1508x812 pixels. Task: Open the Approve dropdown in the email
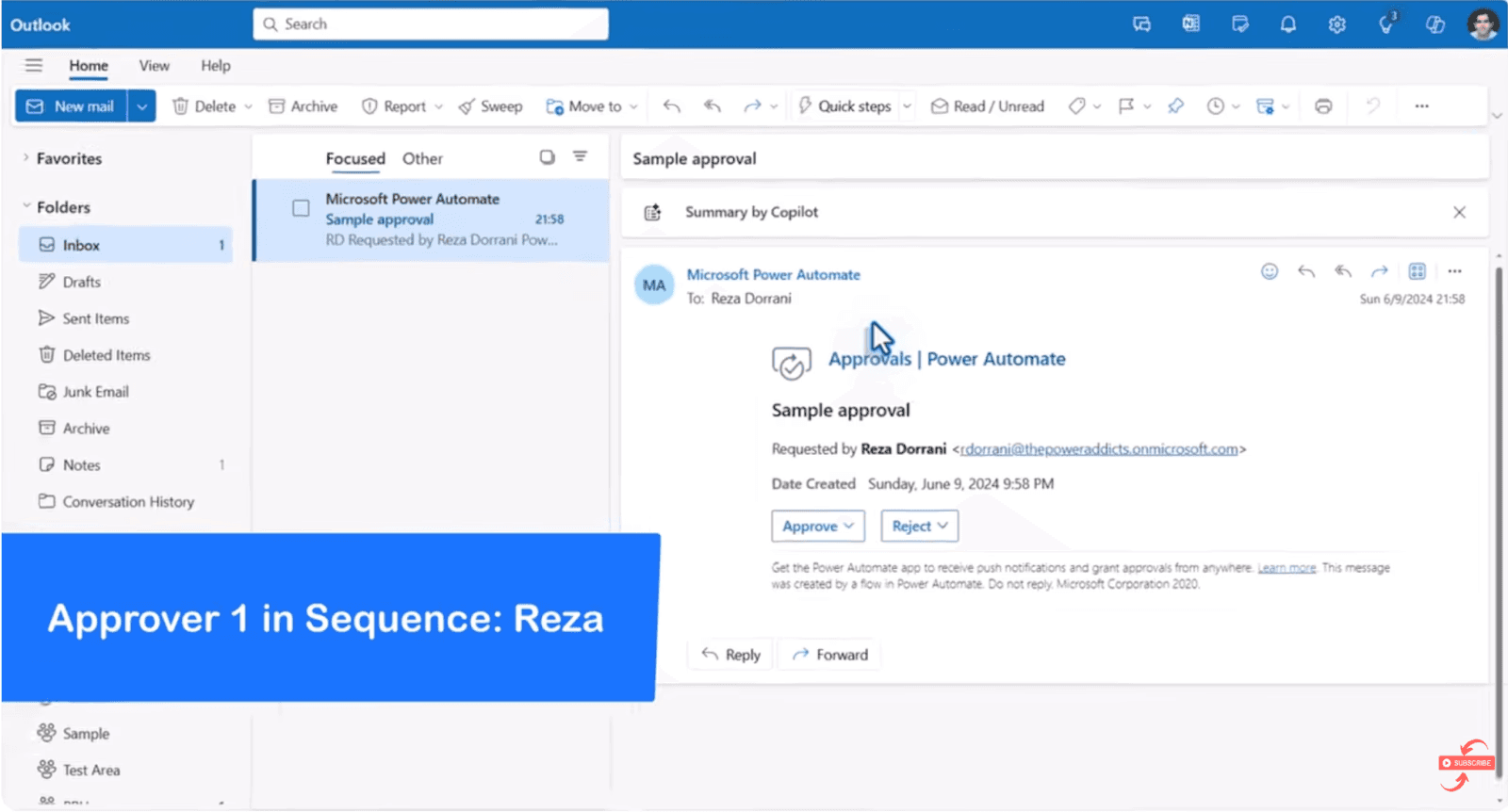coord(818,526)
